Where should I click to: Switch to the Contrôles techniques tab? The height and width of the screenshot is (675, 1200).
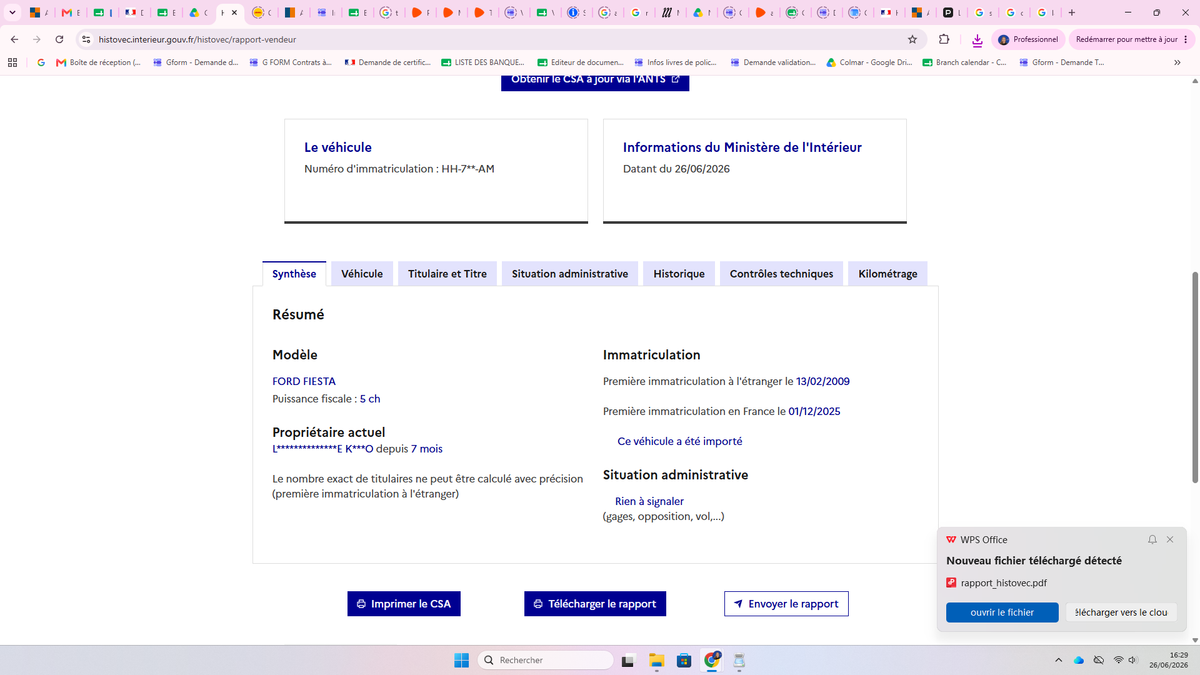pyautogui.click(x=781, y=273)
